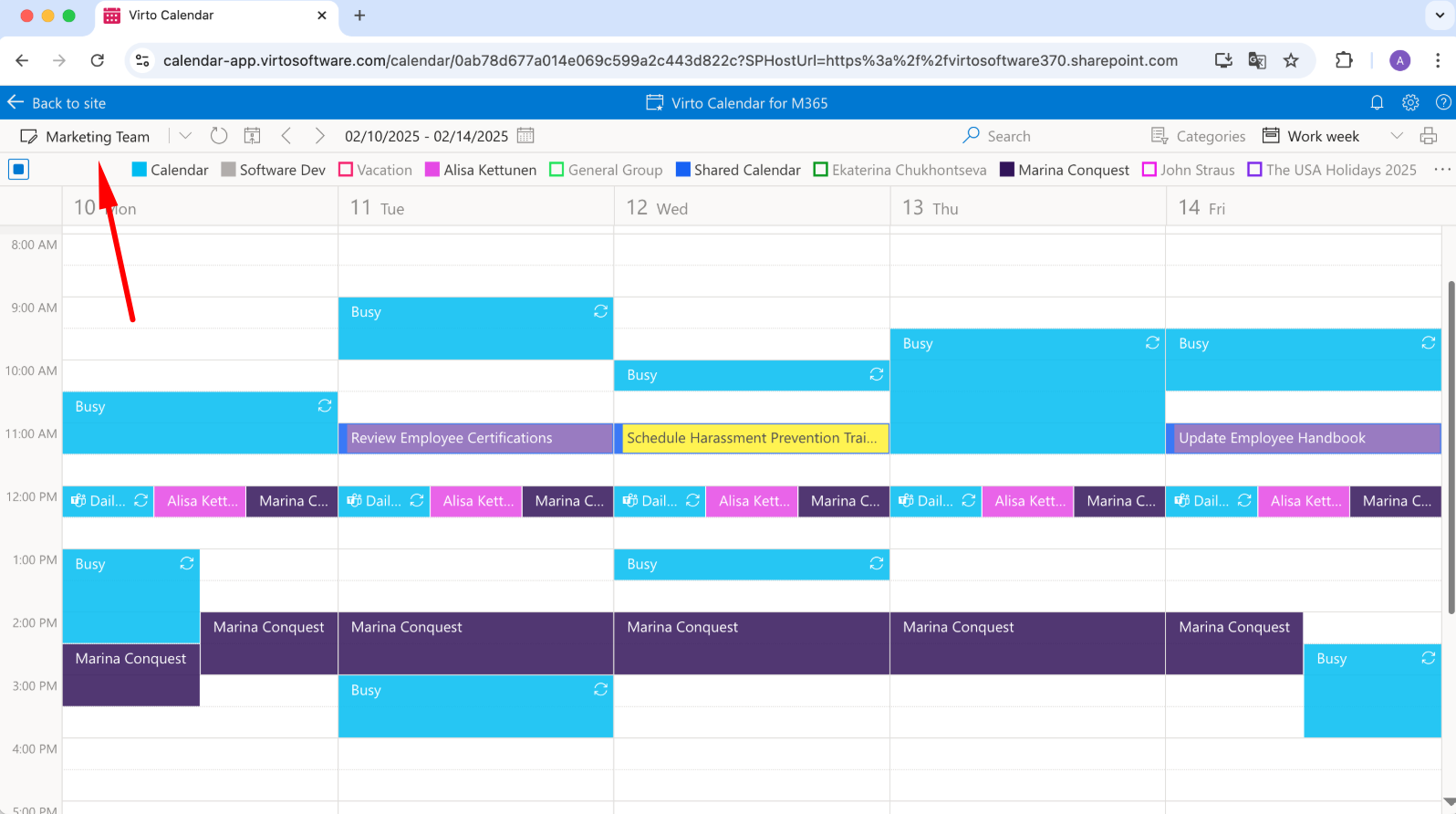Image resolution: width=1456 pixels, height=814 pixels.
Task: Toggle the Software Dev calendar checkbox
Action: pos(229,170)
